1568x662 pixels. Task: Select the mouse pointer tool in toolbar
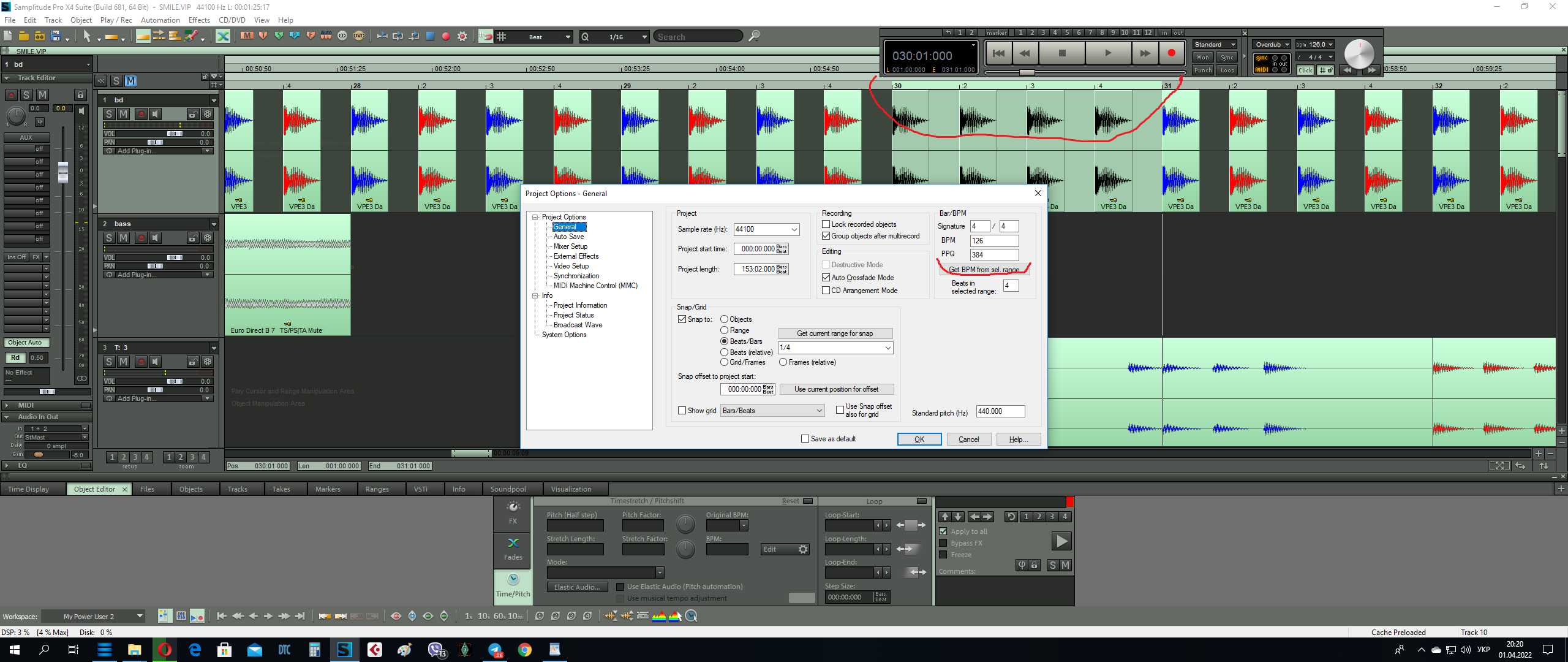[87, 36]
